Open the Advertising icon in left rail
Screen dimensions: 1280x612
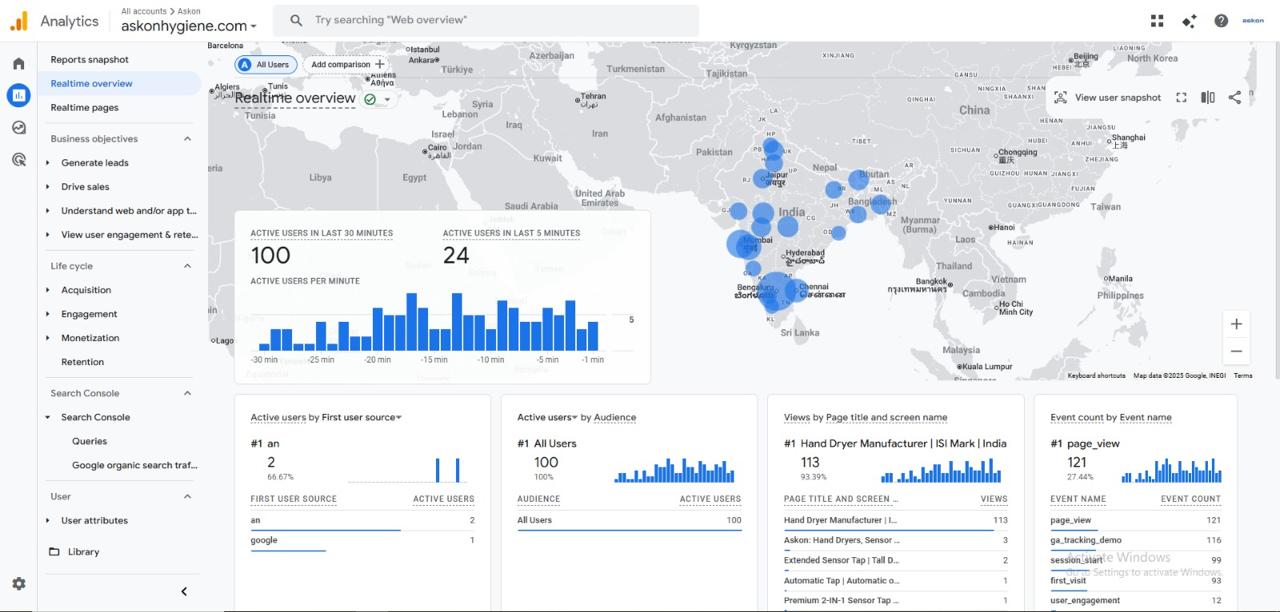coord(18,159)
